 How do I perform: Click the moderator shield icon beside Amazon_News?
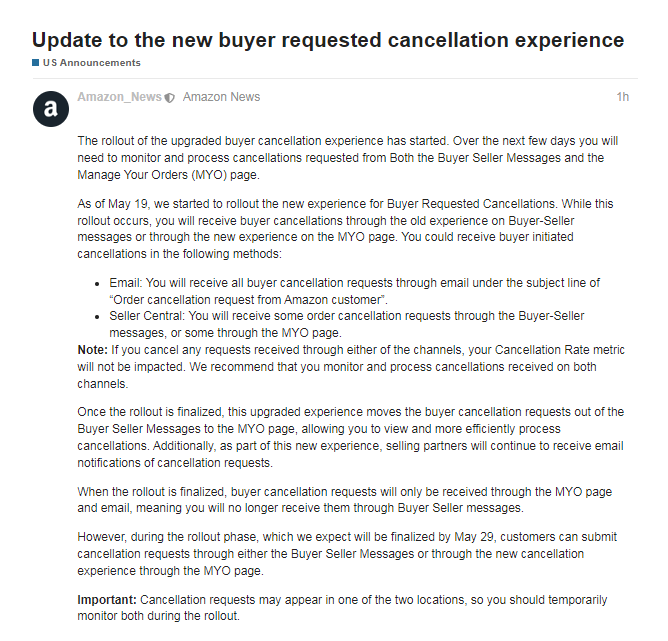170,98
